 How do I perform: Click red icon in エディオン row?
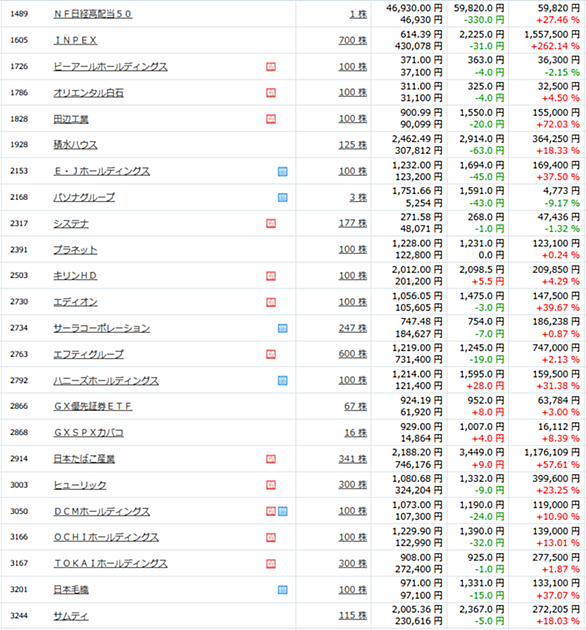(x=271, y=302)
